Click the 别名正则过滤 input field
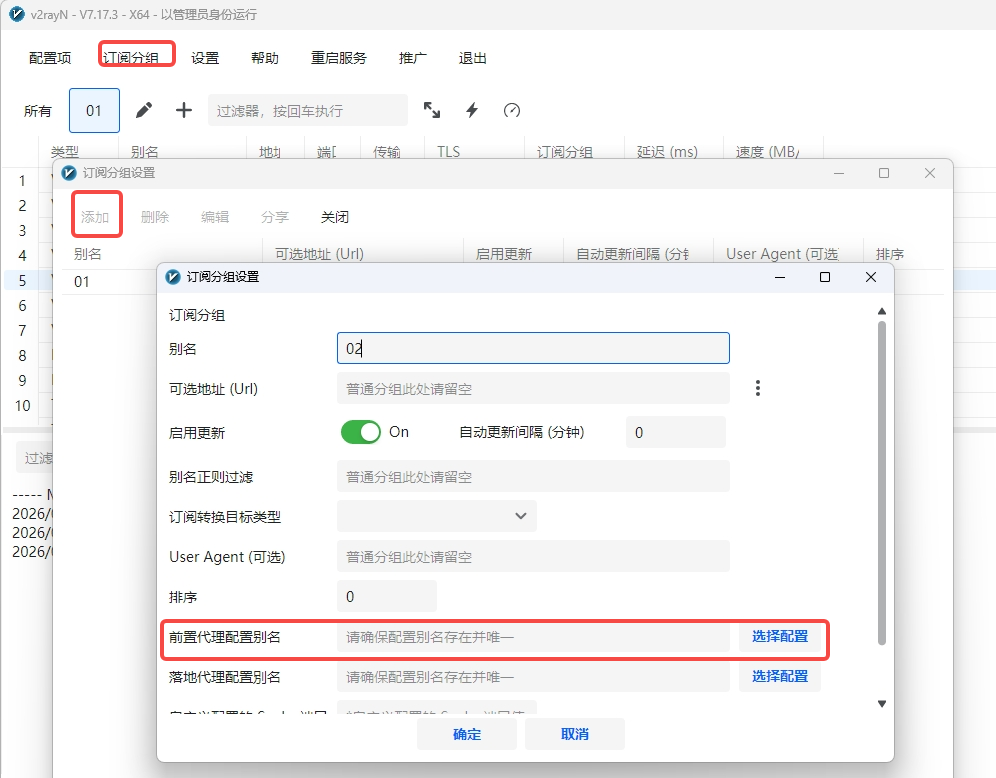Viewport: 996px width, 778px height. click(x=533, y=476)
